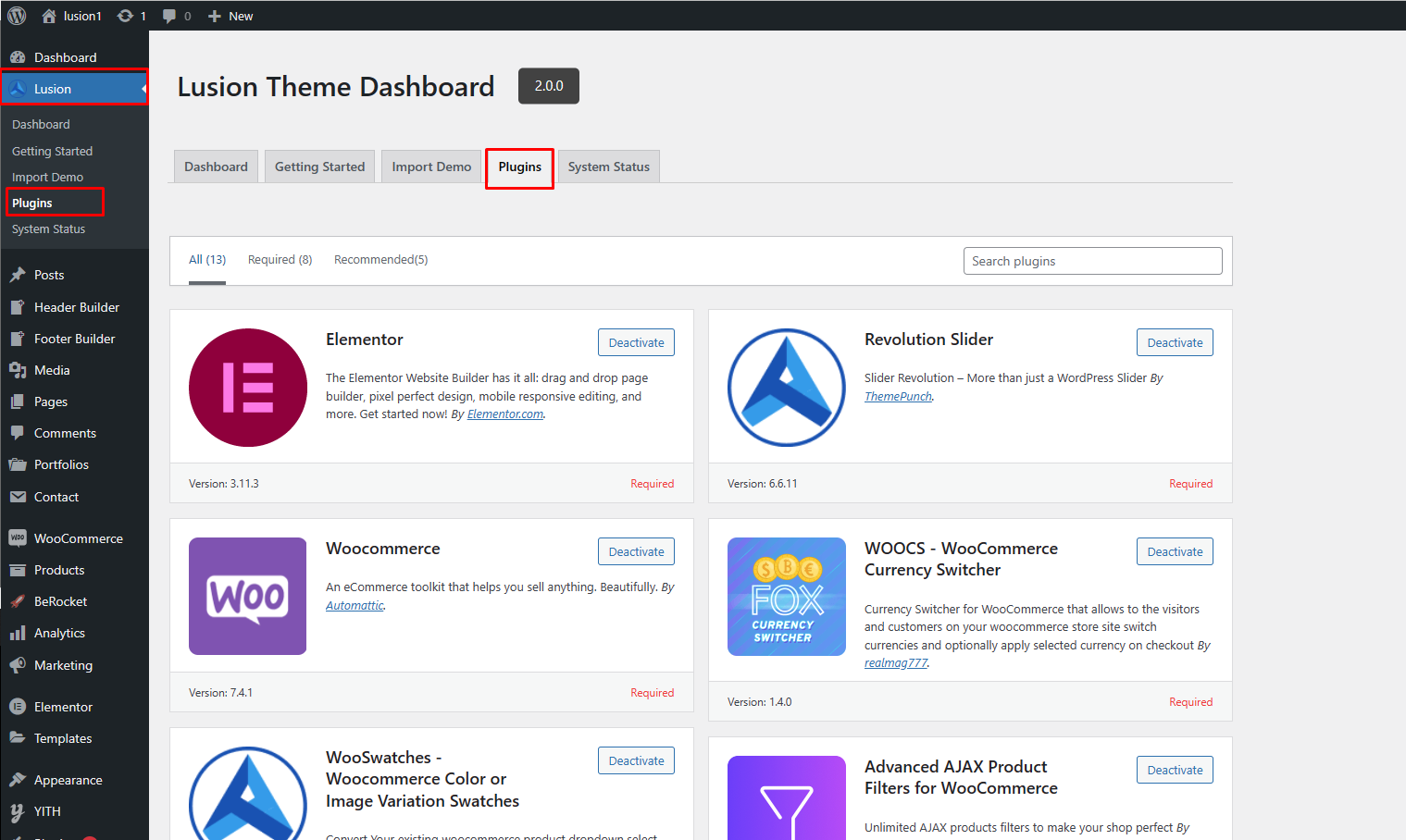This screenshot has width=1406, height=840.
Task: Click the Revolution Slider title
Action: (929, 340)
